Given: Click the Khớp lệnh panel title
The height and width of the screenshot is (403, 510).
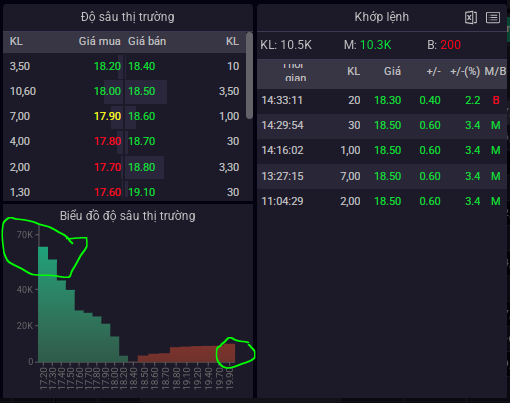Looking at the screenshot, I should (x=382, y=17).
